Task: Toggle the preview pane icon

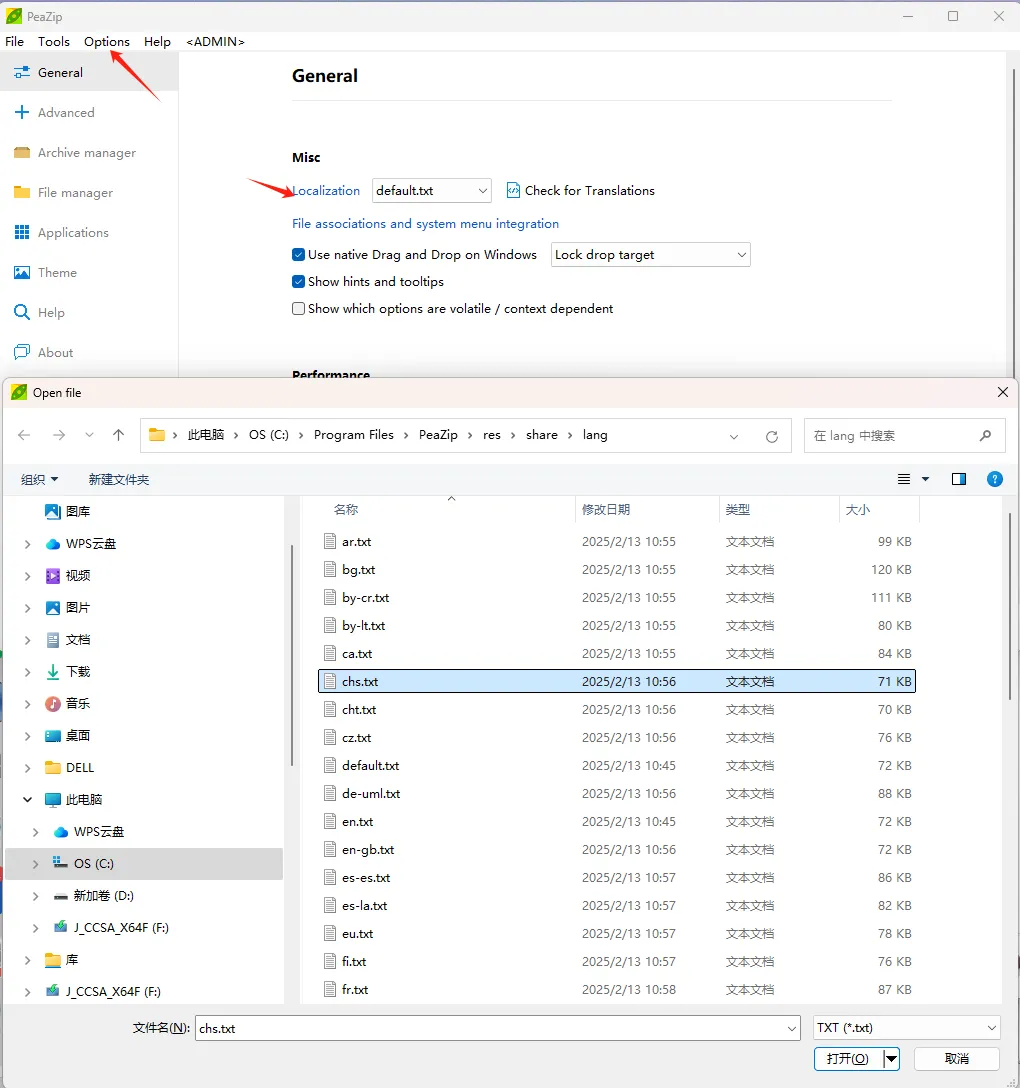Action: 959,479
